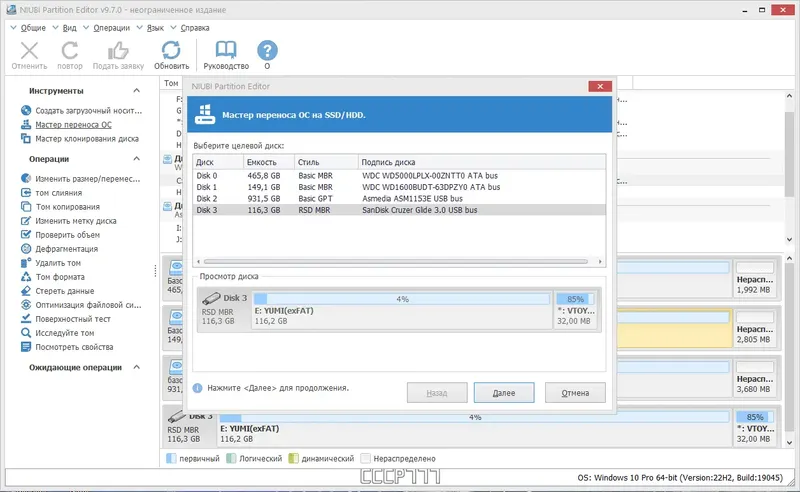Click the Логический legend swatch
This screenshot has width=800, height=492.
coord(231,458)
